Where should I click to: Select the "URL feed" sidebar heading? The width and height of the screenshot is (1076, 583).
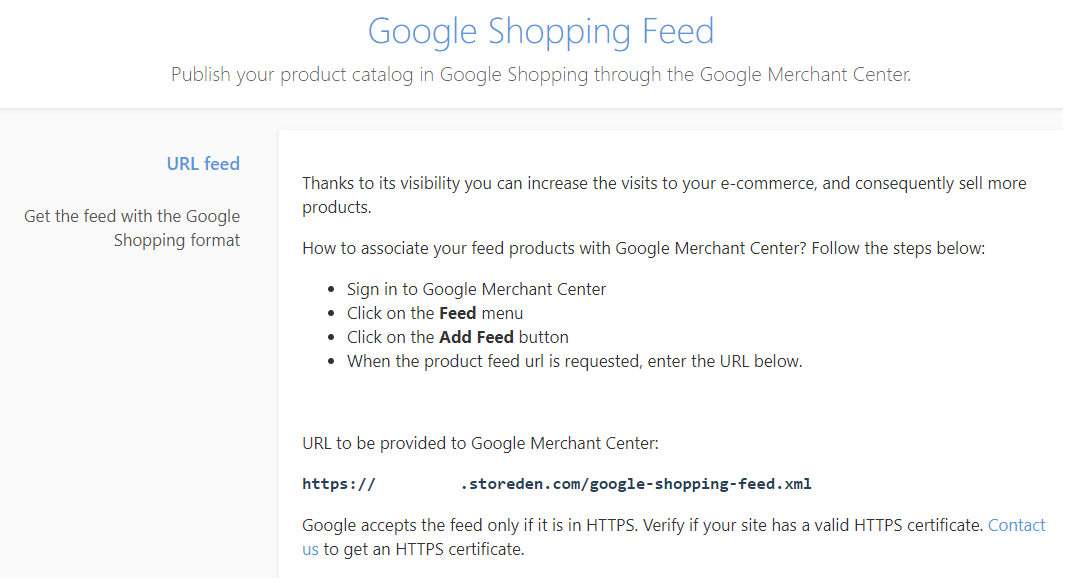click(203, 164)
